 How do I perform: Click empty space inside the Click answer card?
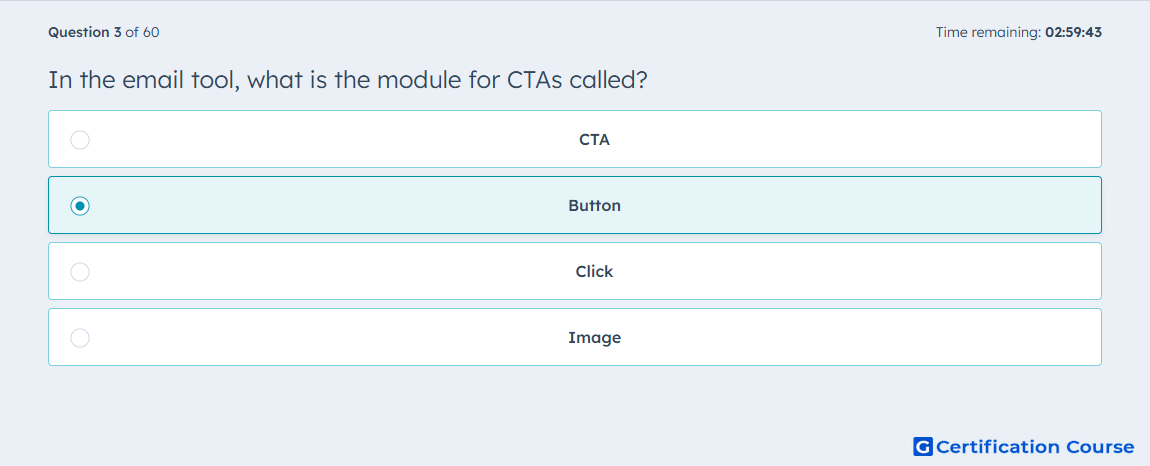point(843,272)
